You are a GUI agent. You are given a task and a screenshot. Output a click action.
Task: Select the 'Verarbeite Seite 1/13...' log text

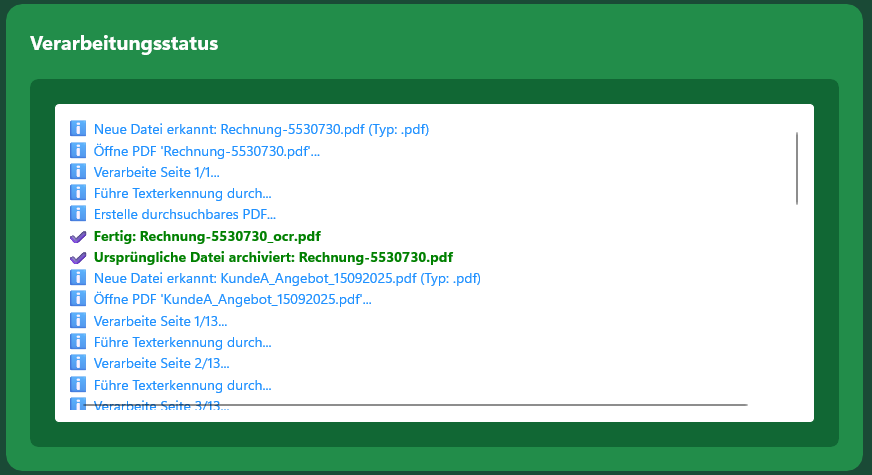click(160, 321)
